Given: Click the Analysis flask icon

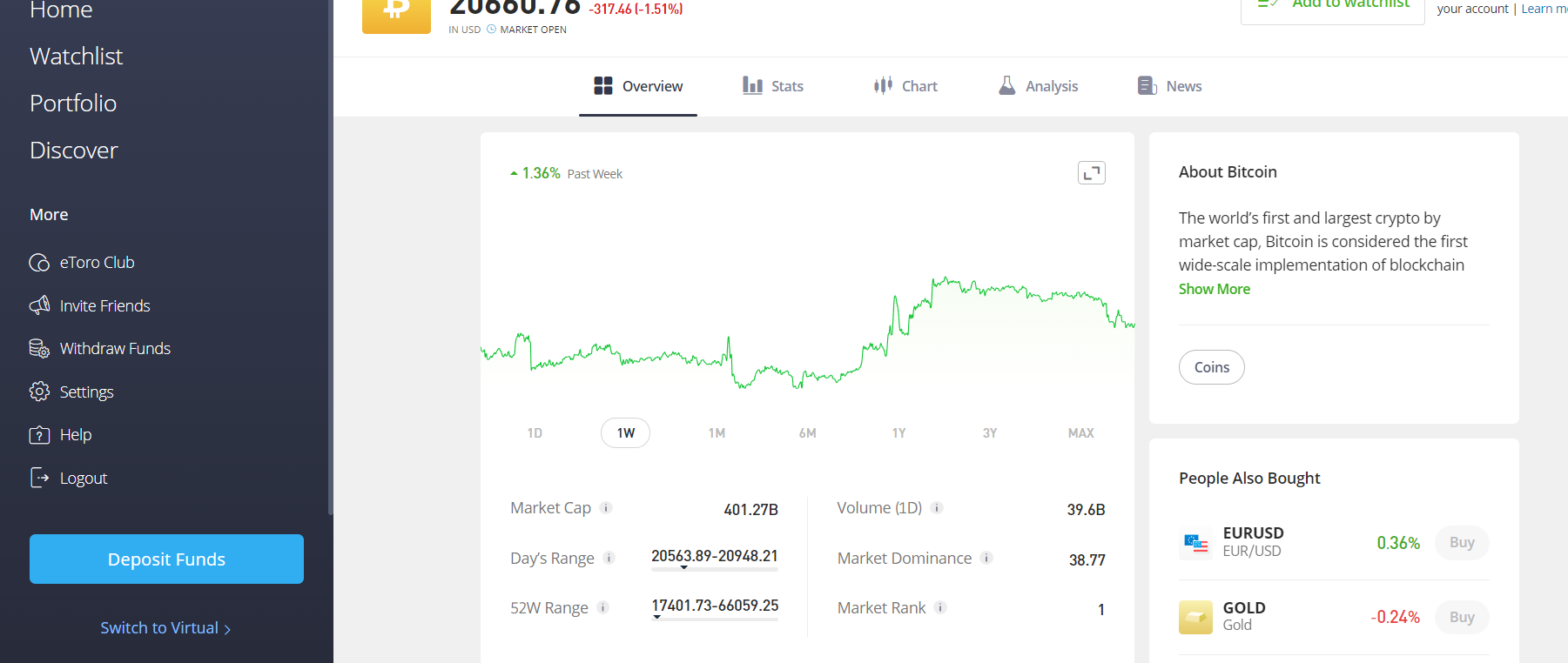Looking at the screenshot, I should (x=1007, y=85).
